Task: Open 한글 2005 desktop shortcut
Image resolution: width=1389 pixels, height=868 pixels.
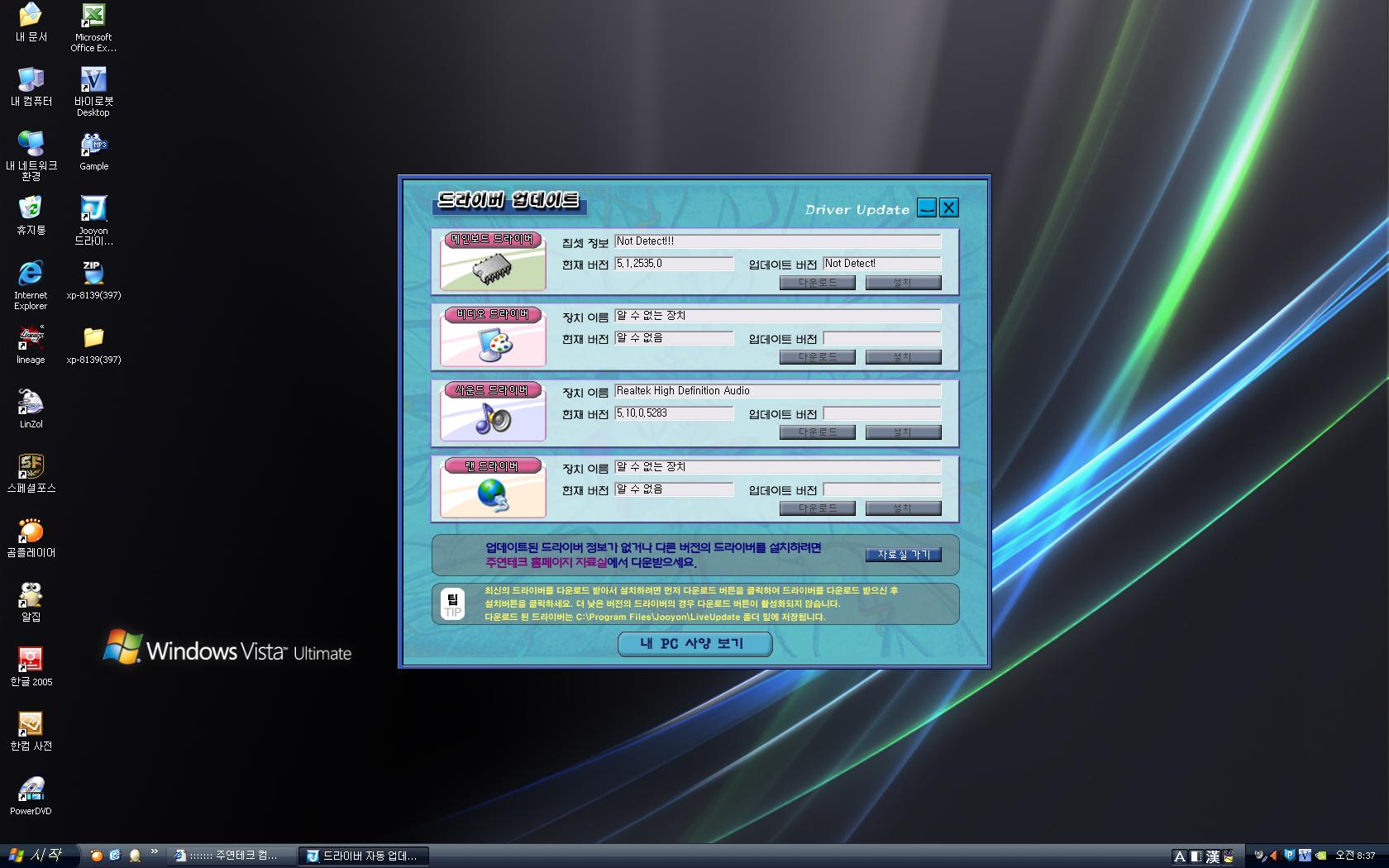Action: click(31, 666)
